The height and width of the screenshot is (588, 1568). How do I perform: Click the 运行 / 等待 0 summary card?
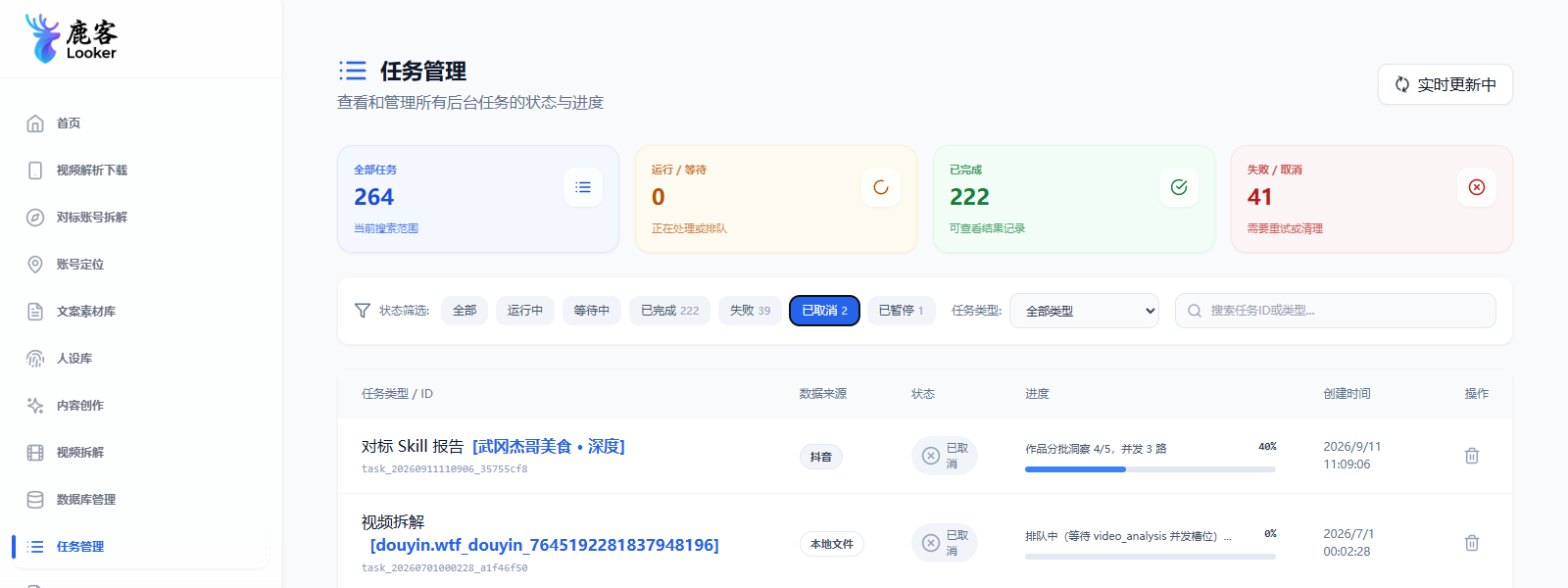776,199
